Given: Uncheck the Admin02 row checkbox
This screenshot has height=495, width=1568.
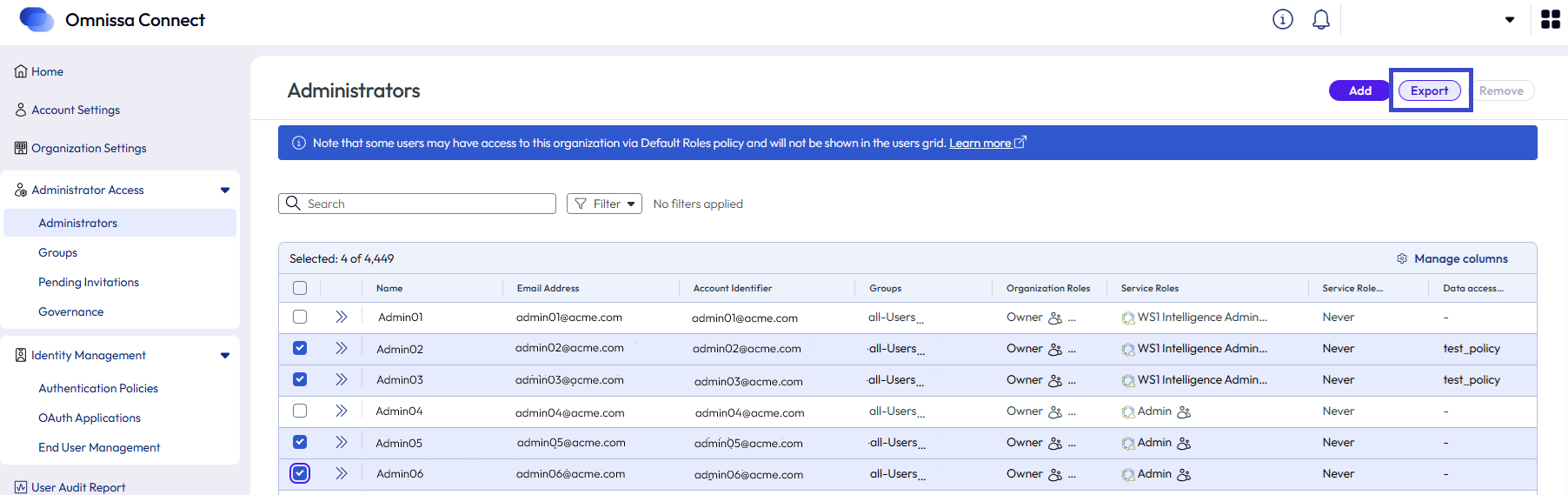Looking at the screenshot, I should pos(300,348).
